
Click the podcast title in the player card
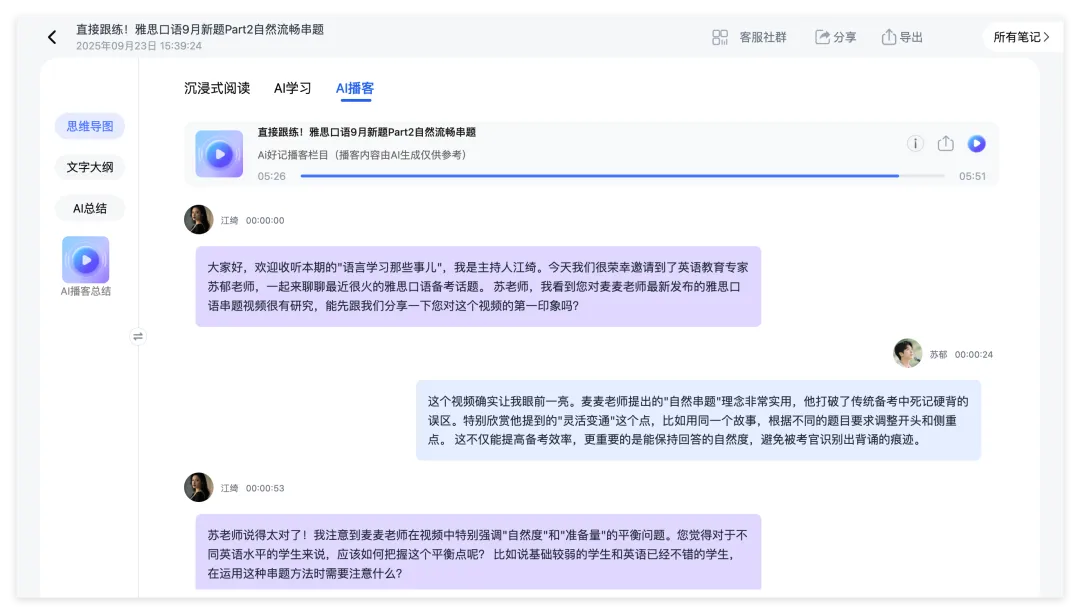point(366,132)
